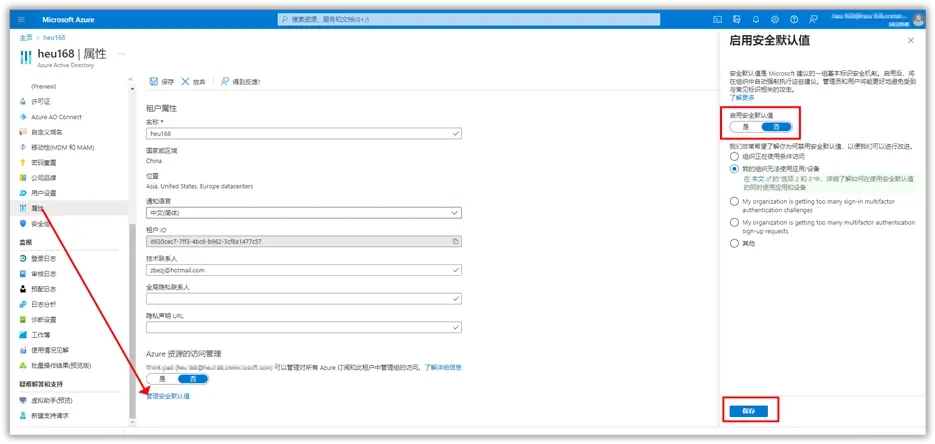Select radio about too many multifactor sign-up requests

[x=734, y=222]
